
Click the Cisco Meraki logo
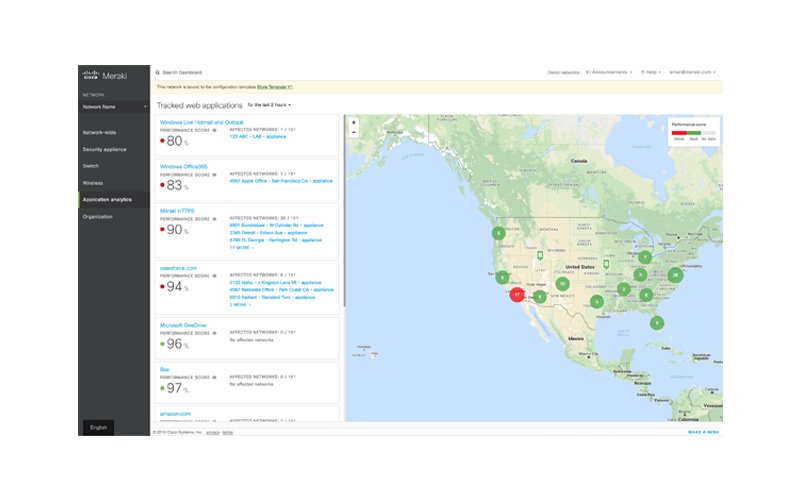point(105,76)
